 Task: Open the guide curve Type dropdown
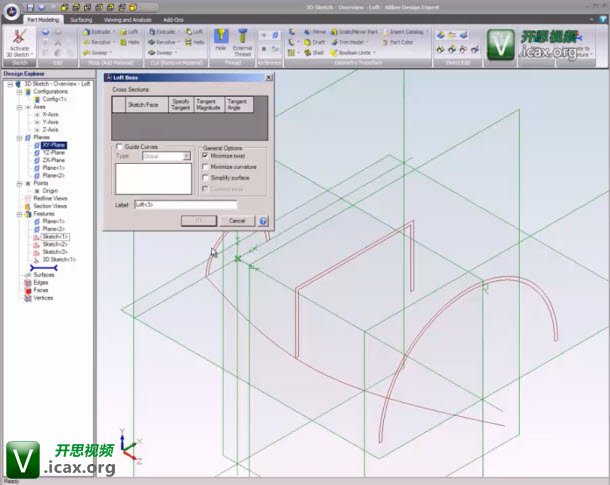pyautogui.click(x=185, y=157)
